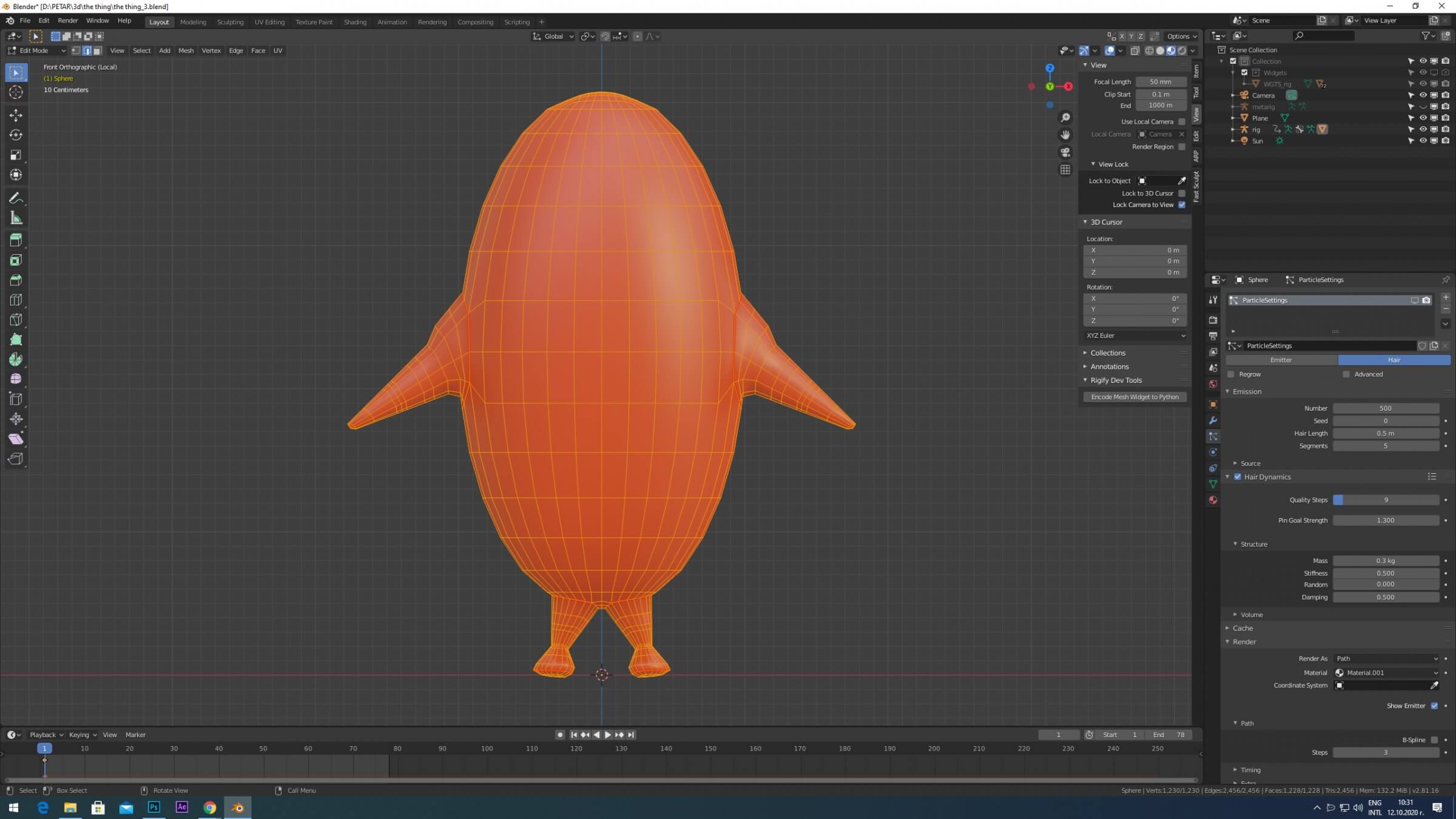Select the Move tool in the toolbar
Image resolution: width=1456 pixels, height=819 pixels.
click(x=16, y=115)
